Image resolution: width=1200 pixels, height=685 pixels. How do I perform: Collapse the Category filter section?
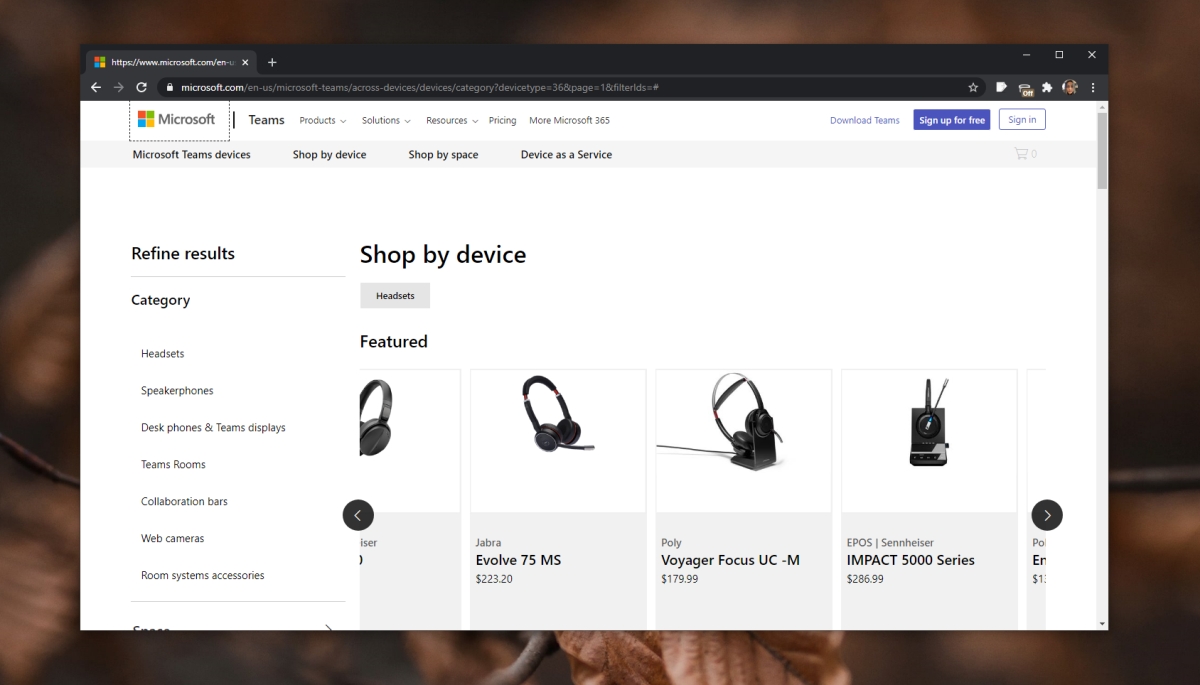click(x=161, y=300)
